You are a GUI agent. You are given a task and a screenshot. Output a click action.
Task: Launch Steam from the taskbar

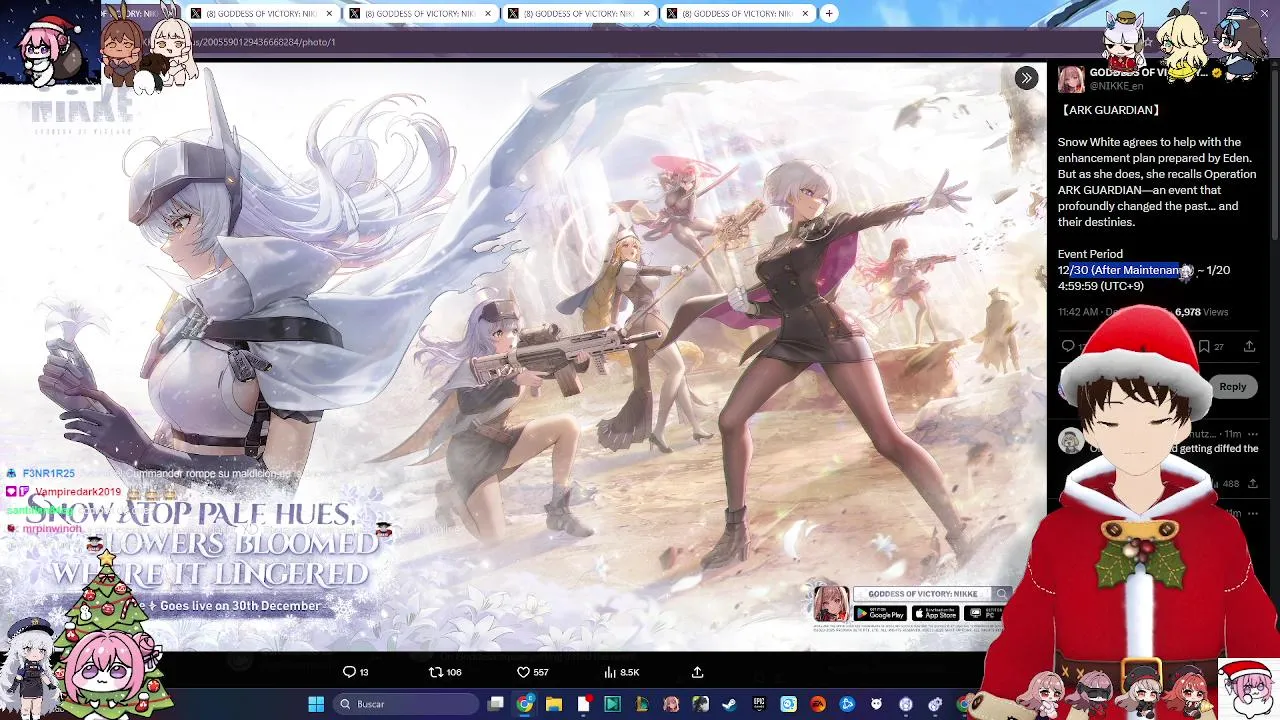[729, 704]
